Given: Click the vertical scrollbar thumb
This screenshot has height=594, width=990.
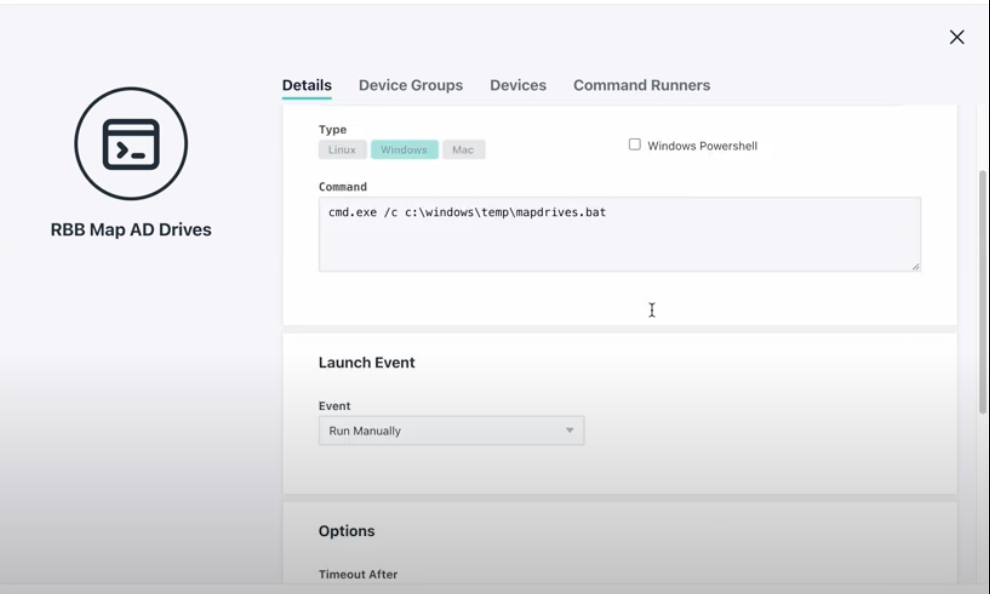Looking at the screenshot, I should [982, 292].
